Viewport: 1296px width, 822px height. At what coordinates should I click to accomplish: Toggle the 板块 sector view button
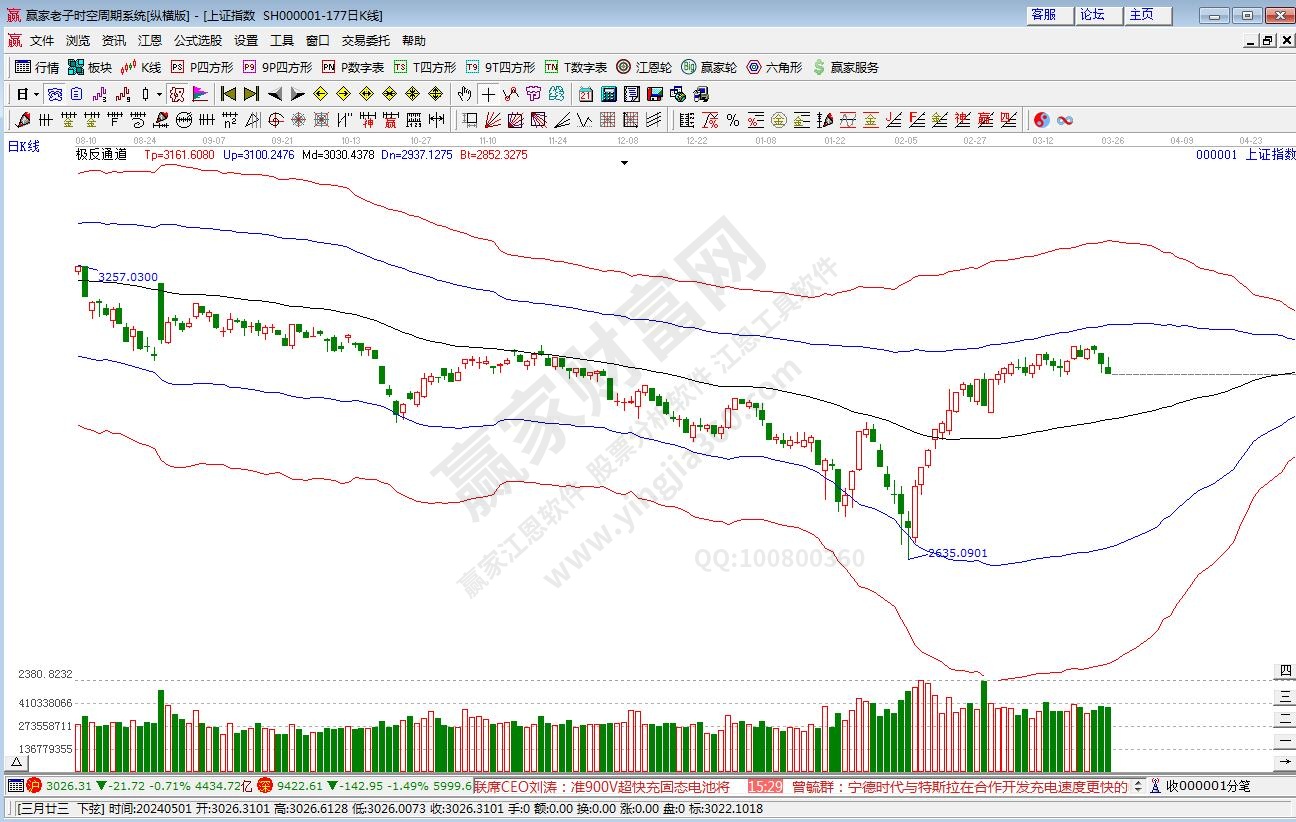[89, 67]
